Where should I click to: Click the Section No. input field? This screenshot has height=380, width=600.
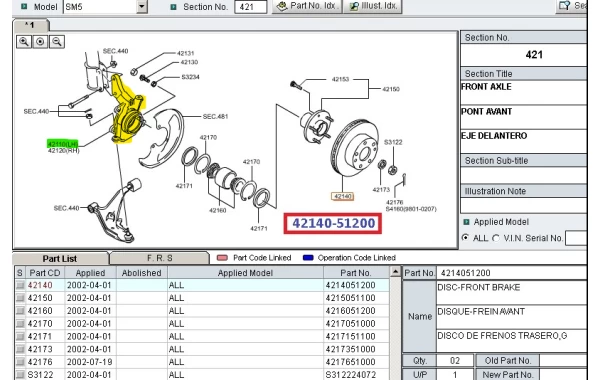tap(251, 7)
